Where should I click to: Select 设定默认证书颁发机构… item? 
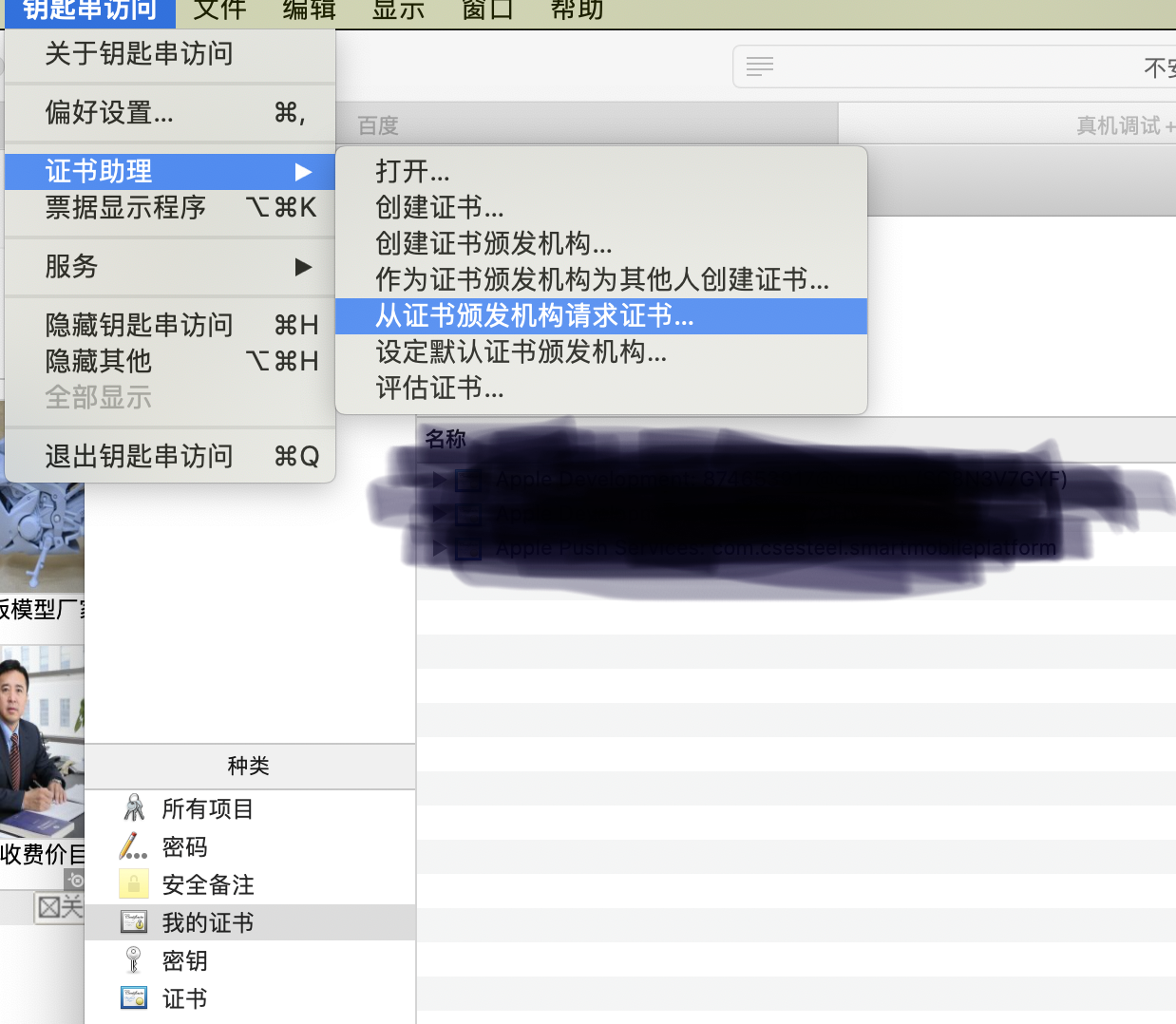point(601,352)
